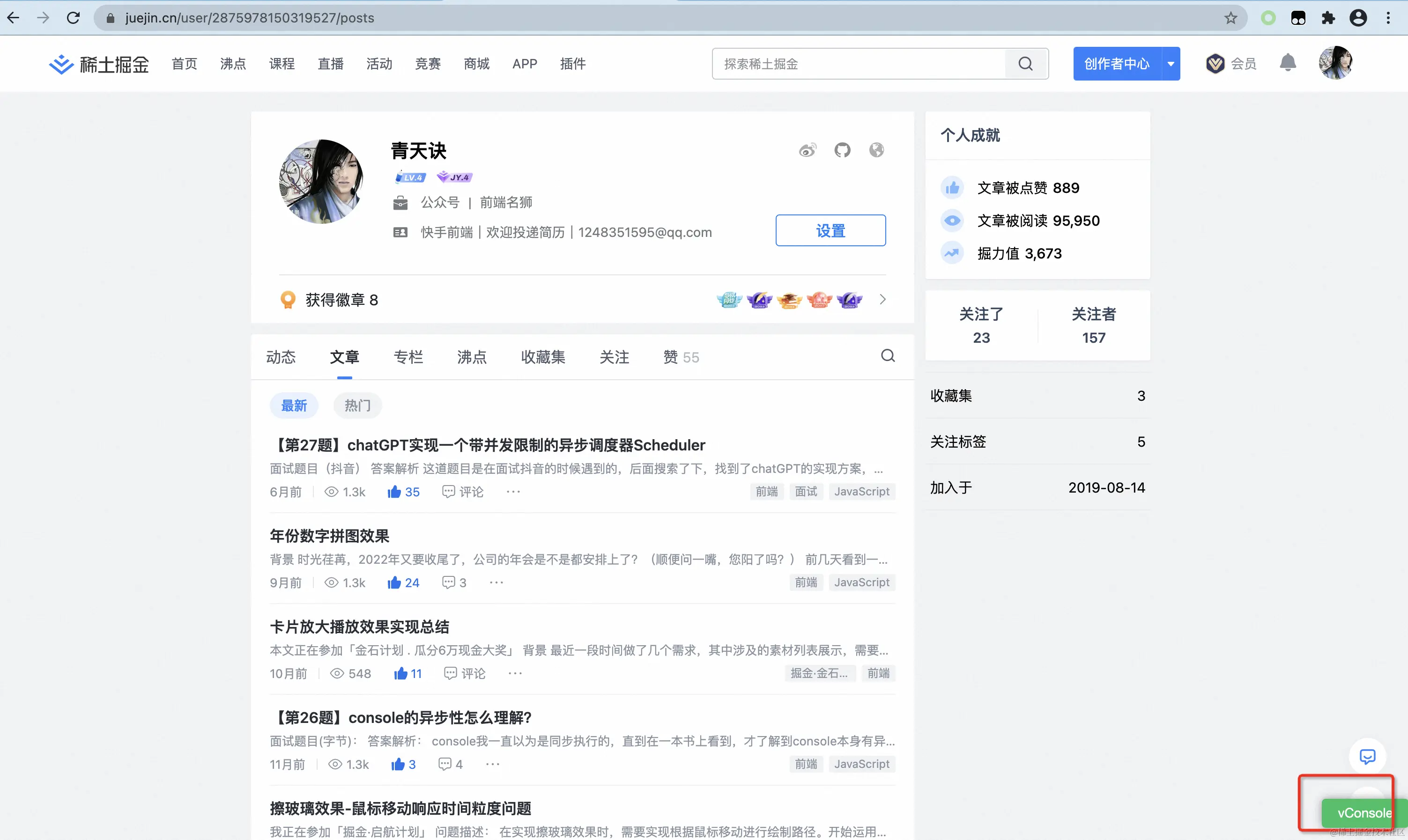Expand the 创作者中心 dropdown arrow
The width and height of the screenshot is (1408, 840).
pos(1171,64)
